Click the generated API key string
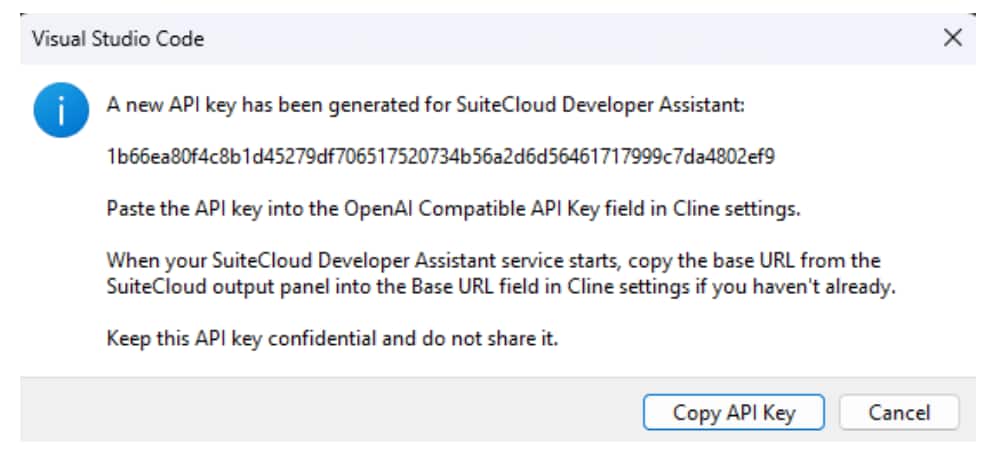 coord(441,157)
